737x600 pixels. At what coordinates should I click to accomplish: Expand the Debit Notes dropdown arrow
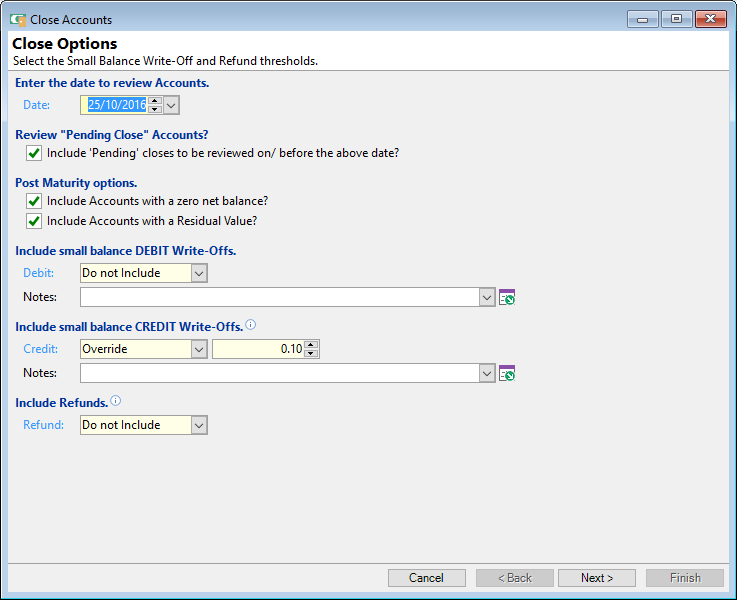[487, 297]
